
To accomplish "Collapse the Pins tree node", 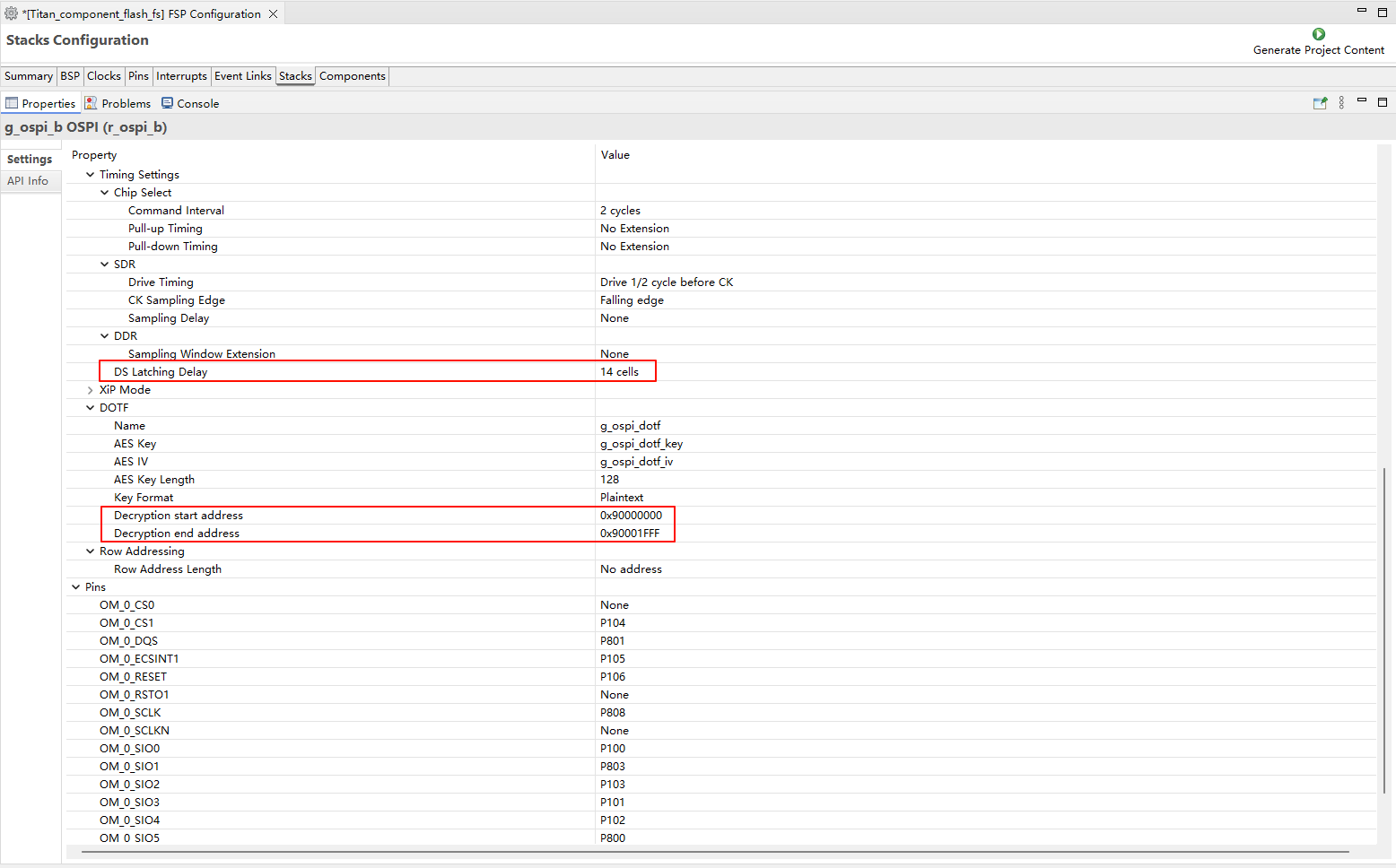I will [75, 587].
